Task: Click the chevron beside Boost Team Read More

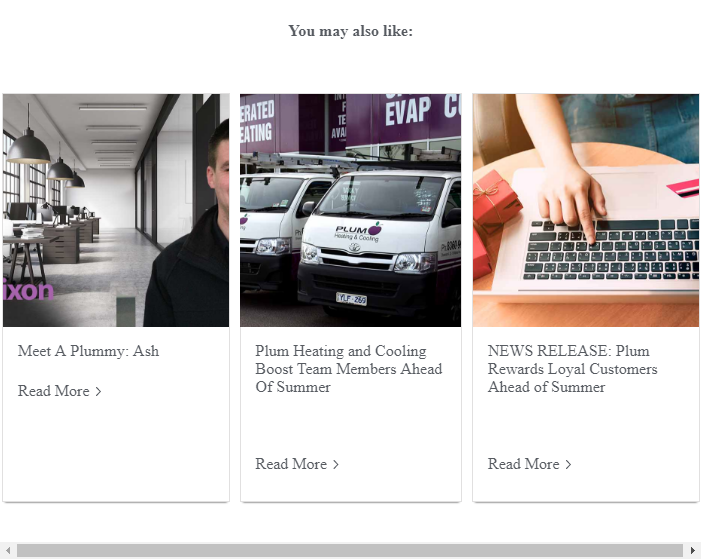Action: click(336, 465)
